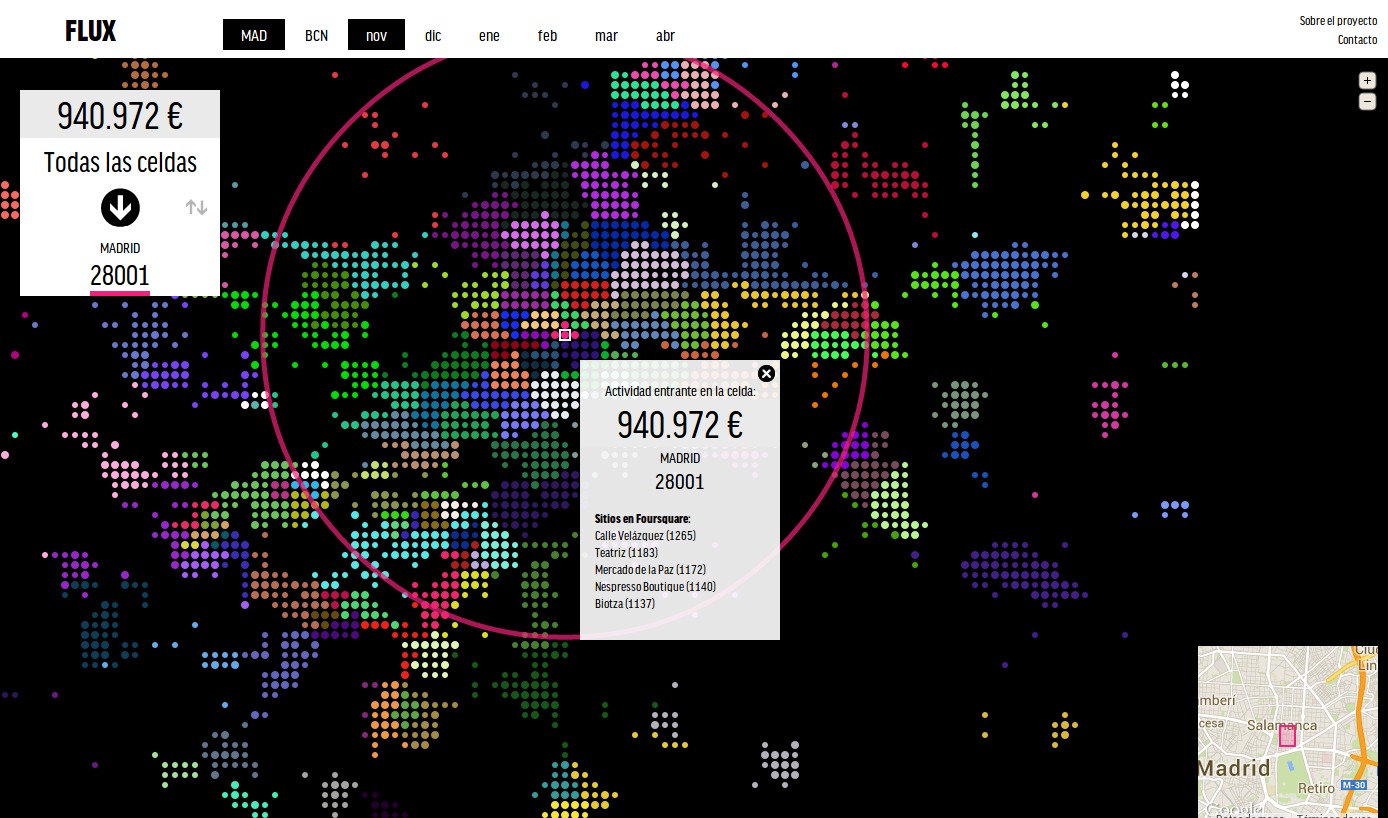Select Calle Velázquez (1265) in the popup

click(645, 535)
